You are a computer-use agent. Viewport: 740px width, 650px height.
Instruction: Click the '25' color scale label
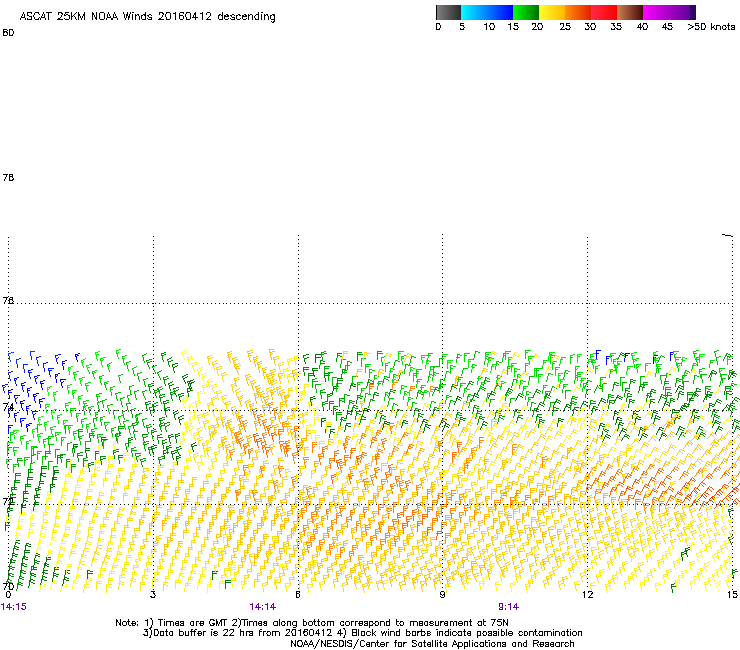coord(565,27)
